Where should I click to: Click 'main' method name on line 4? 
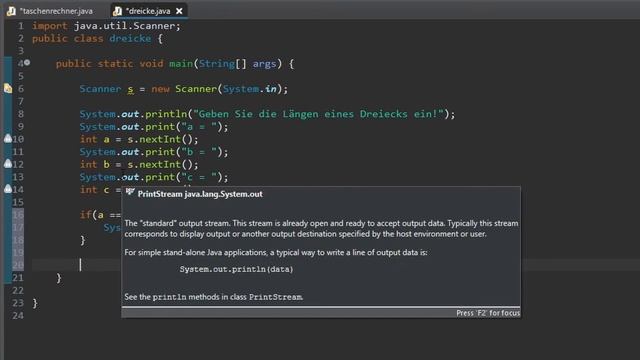[181, 64]
